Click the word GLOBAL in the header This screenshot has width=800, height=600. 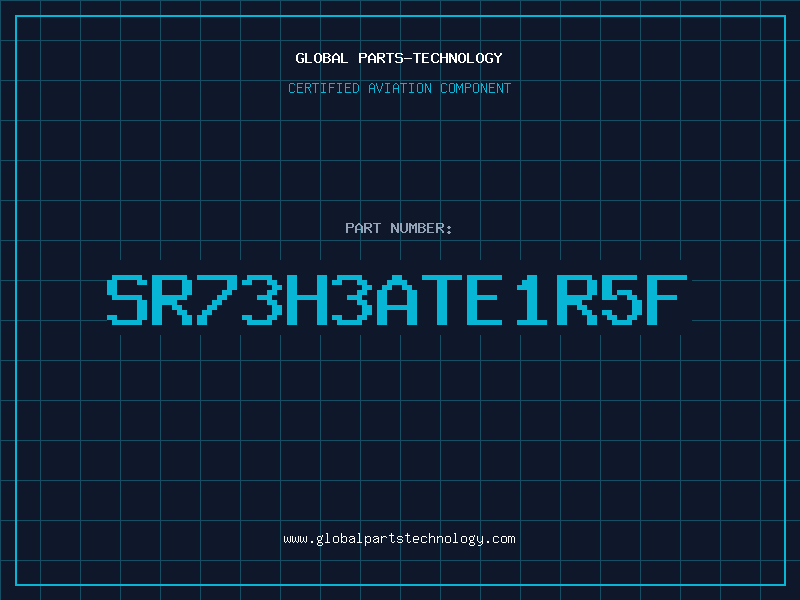[x=321, y=58]
